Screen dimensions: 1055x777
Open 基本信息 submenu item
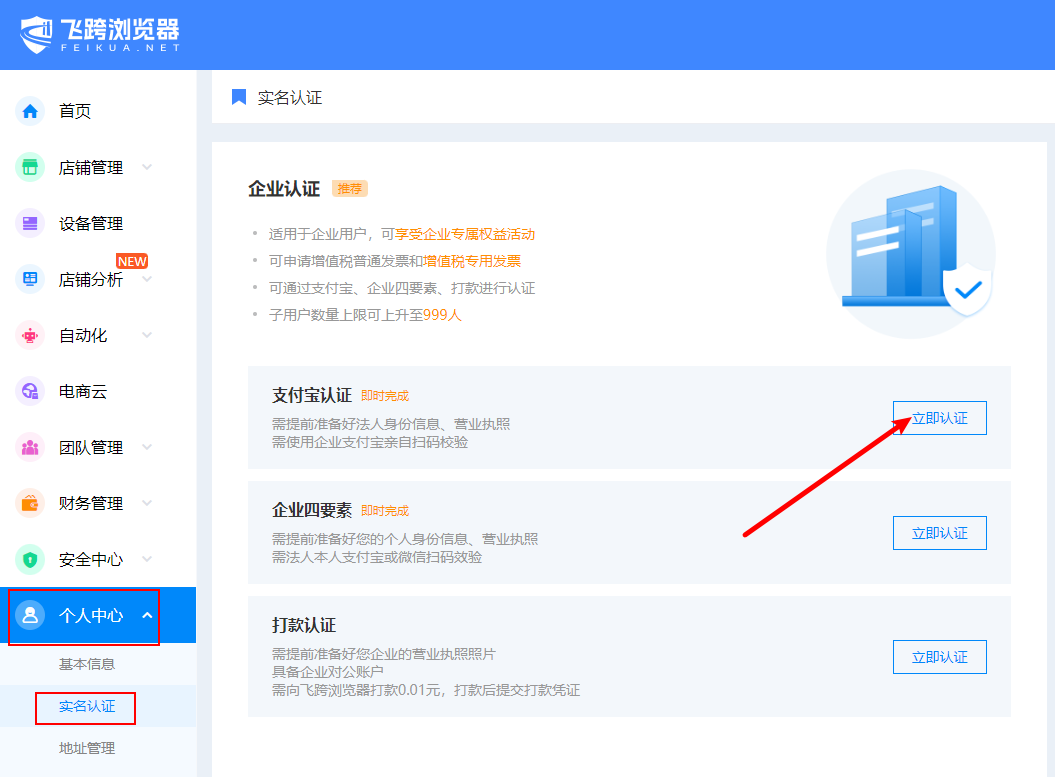(87, 664)
